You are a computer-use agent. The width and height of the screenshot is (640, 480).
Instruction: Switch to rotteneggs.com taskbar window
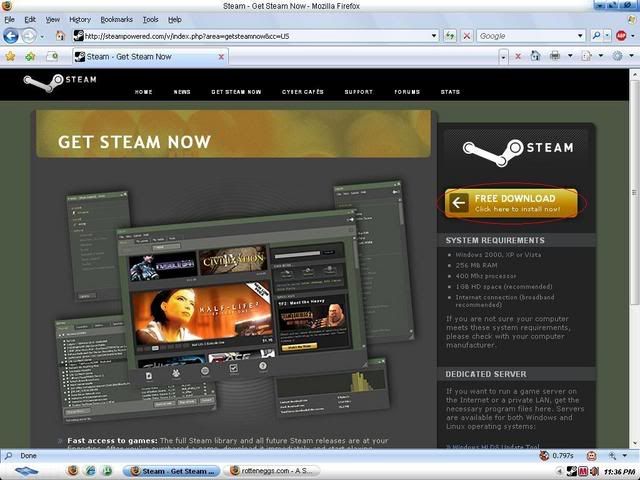[270, 470]
